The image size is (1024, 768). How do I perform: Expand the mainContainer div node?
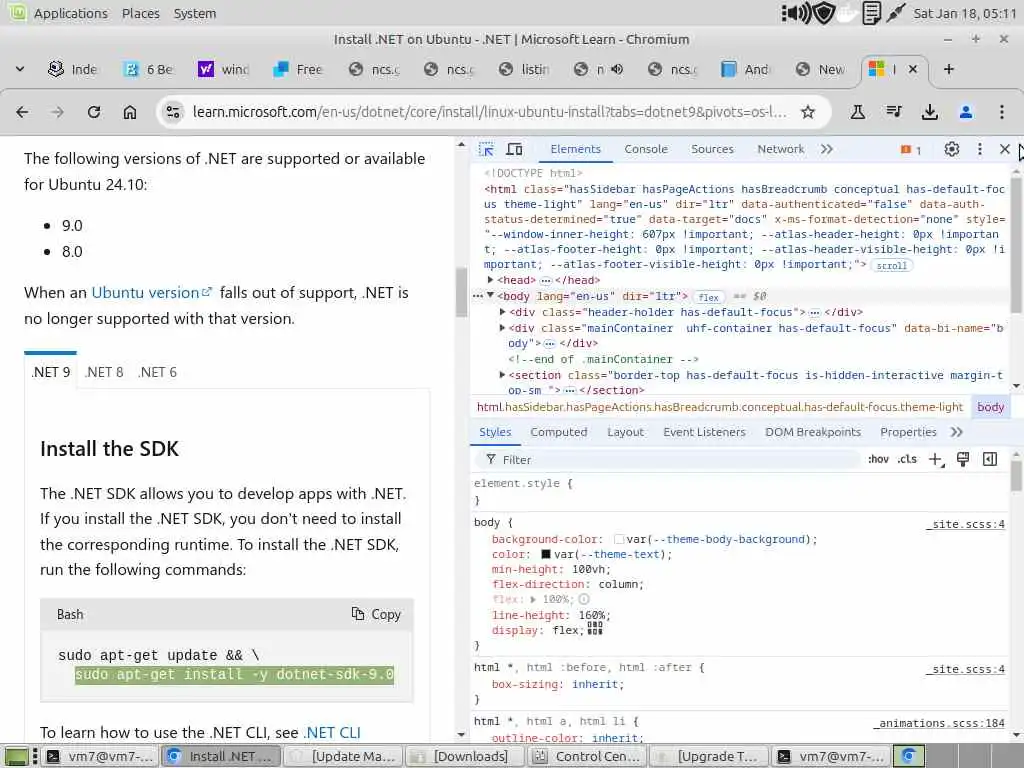(502, 328)
